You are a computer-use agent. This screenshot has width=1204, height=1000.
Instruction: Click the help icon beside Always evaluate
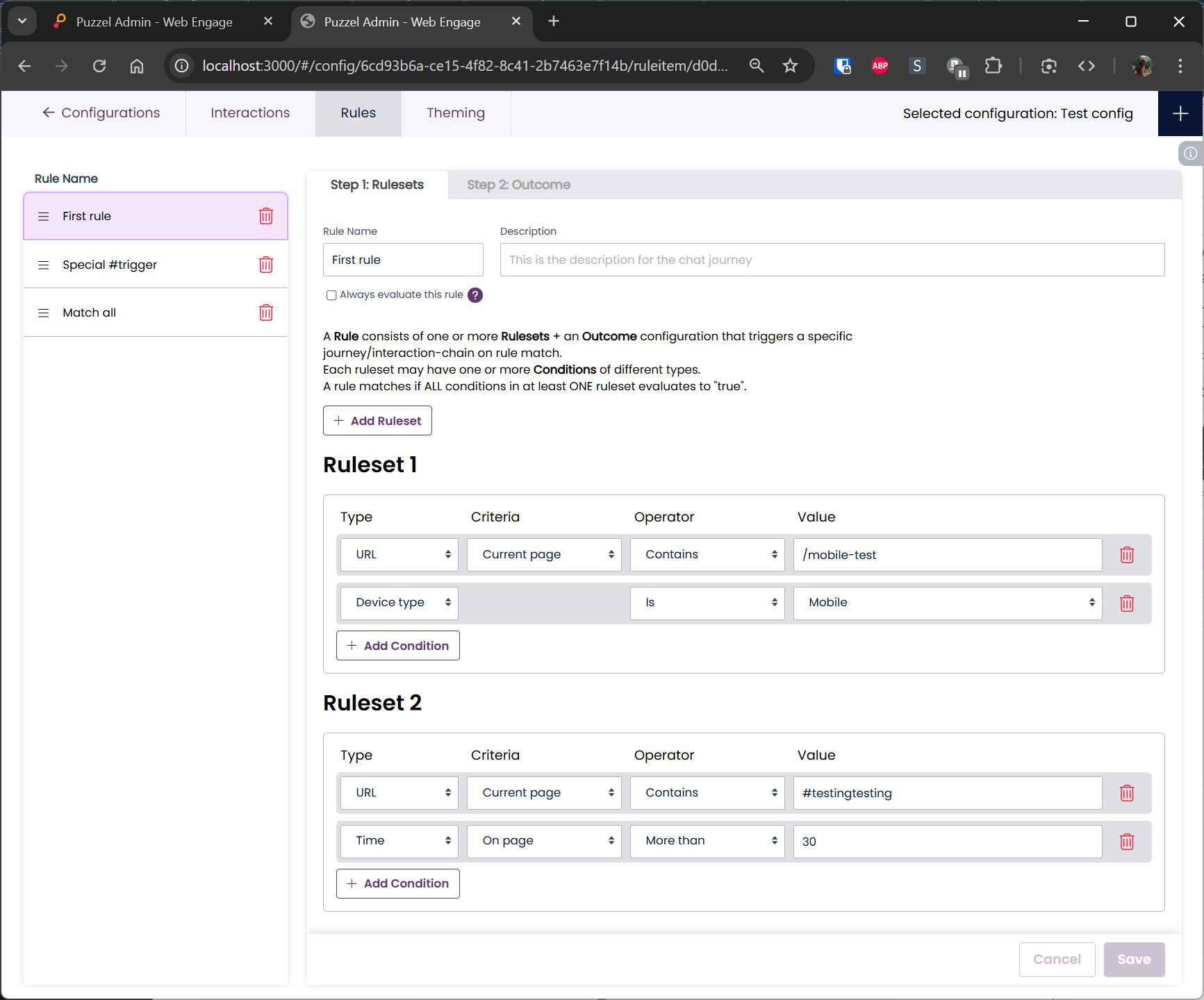pos(475,295)
